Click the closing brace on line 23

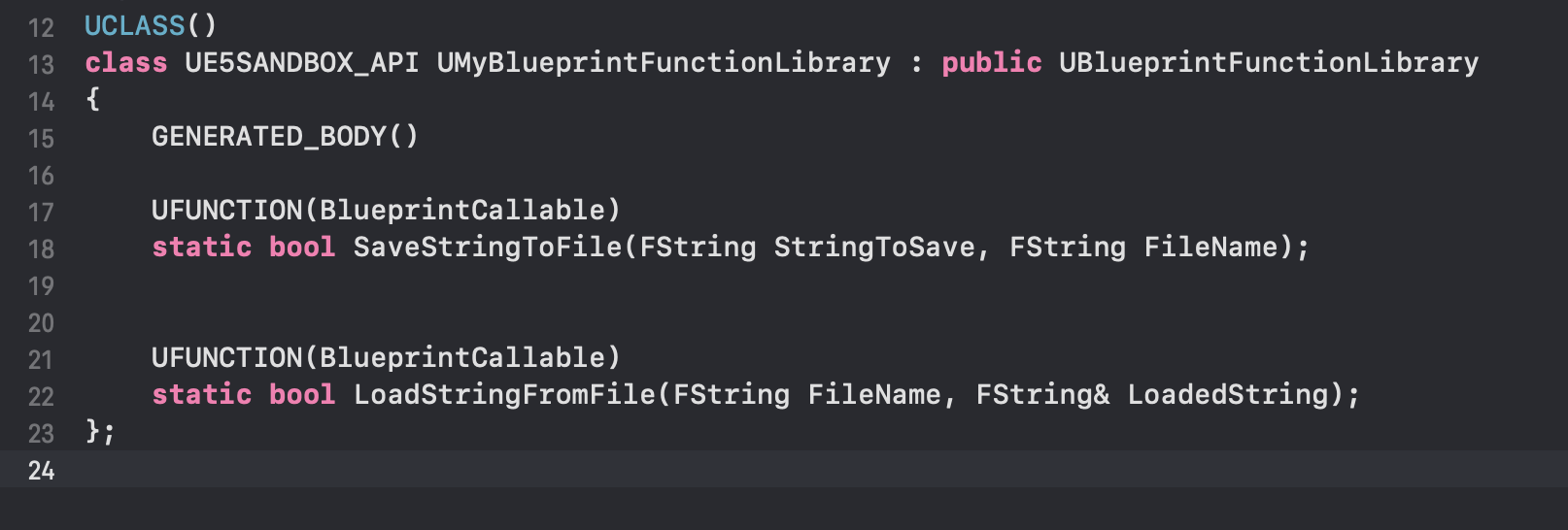point(92,431)
